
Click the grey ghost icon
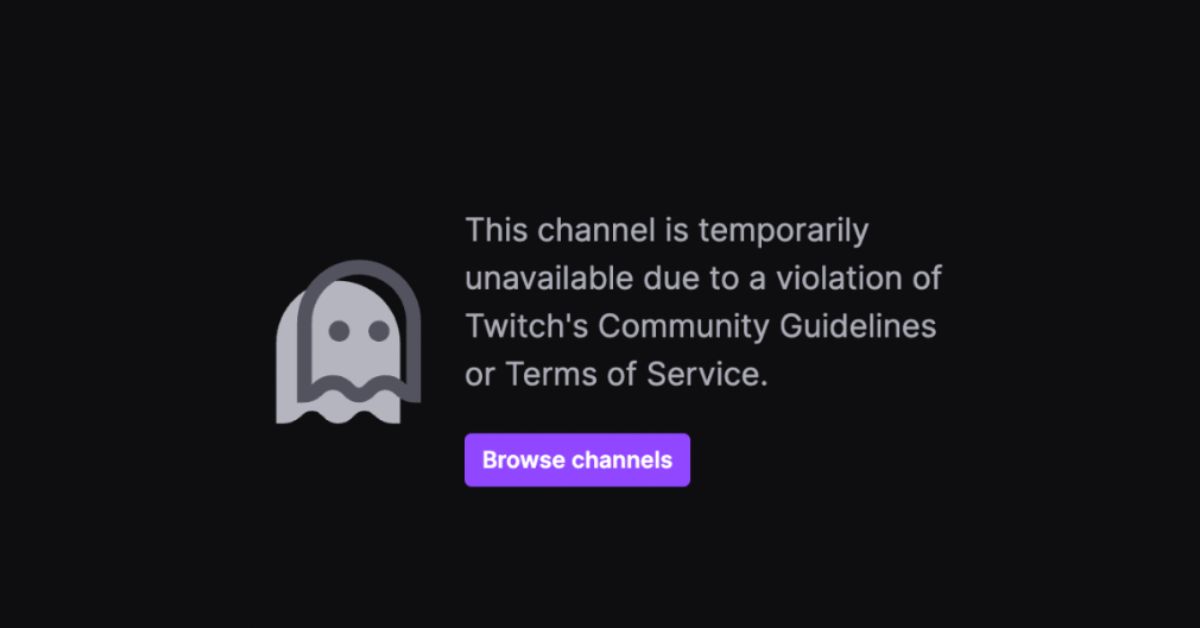[349, 342]
